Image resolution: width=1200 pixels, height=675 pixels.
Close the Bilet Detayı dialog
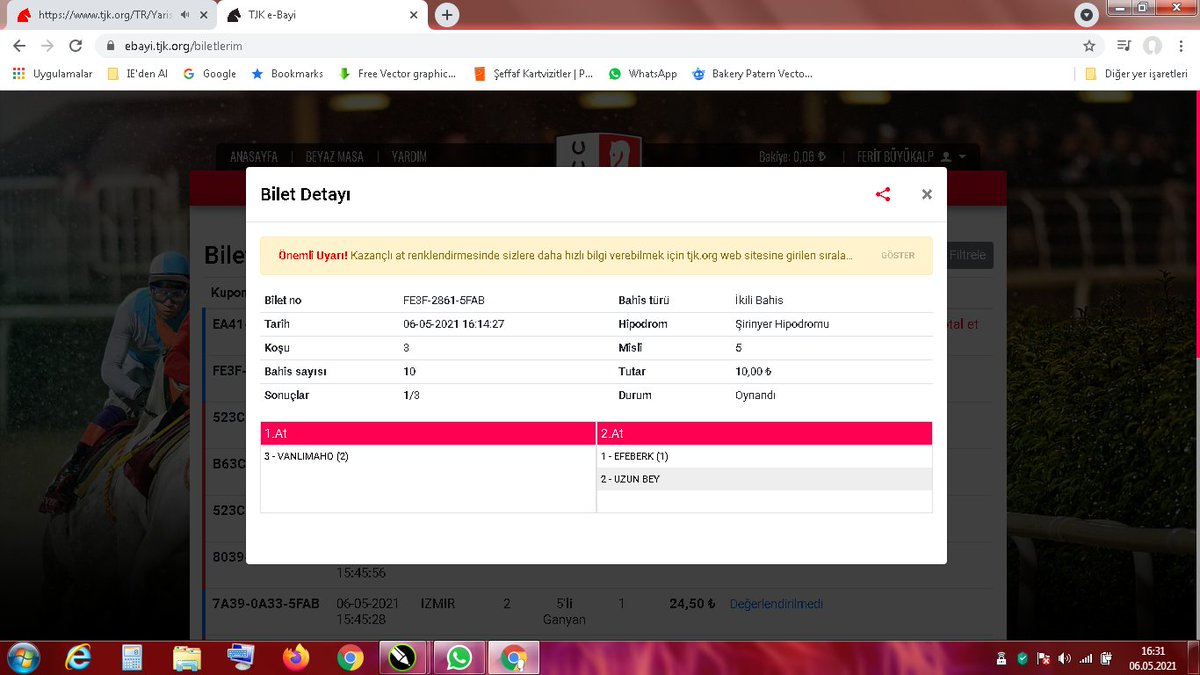coord(927,195)
